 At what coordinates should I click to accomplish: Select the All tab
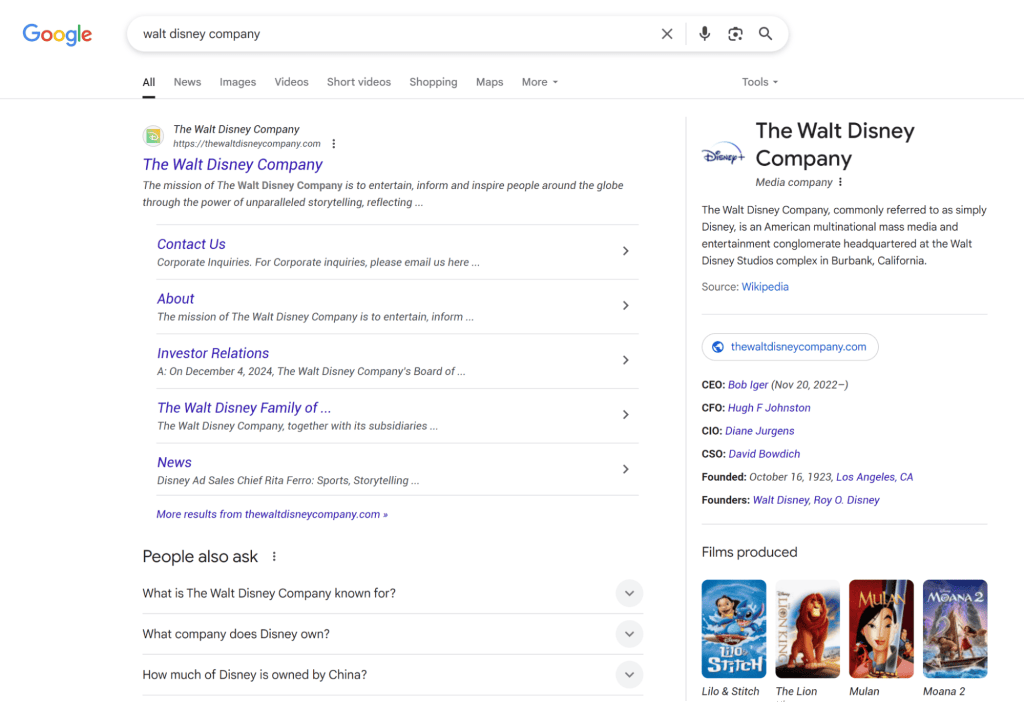point(149,82)
